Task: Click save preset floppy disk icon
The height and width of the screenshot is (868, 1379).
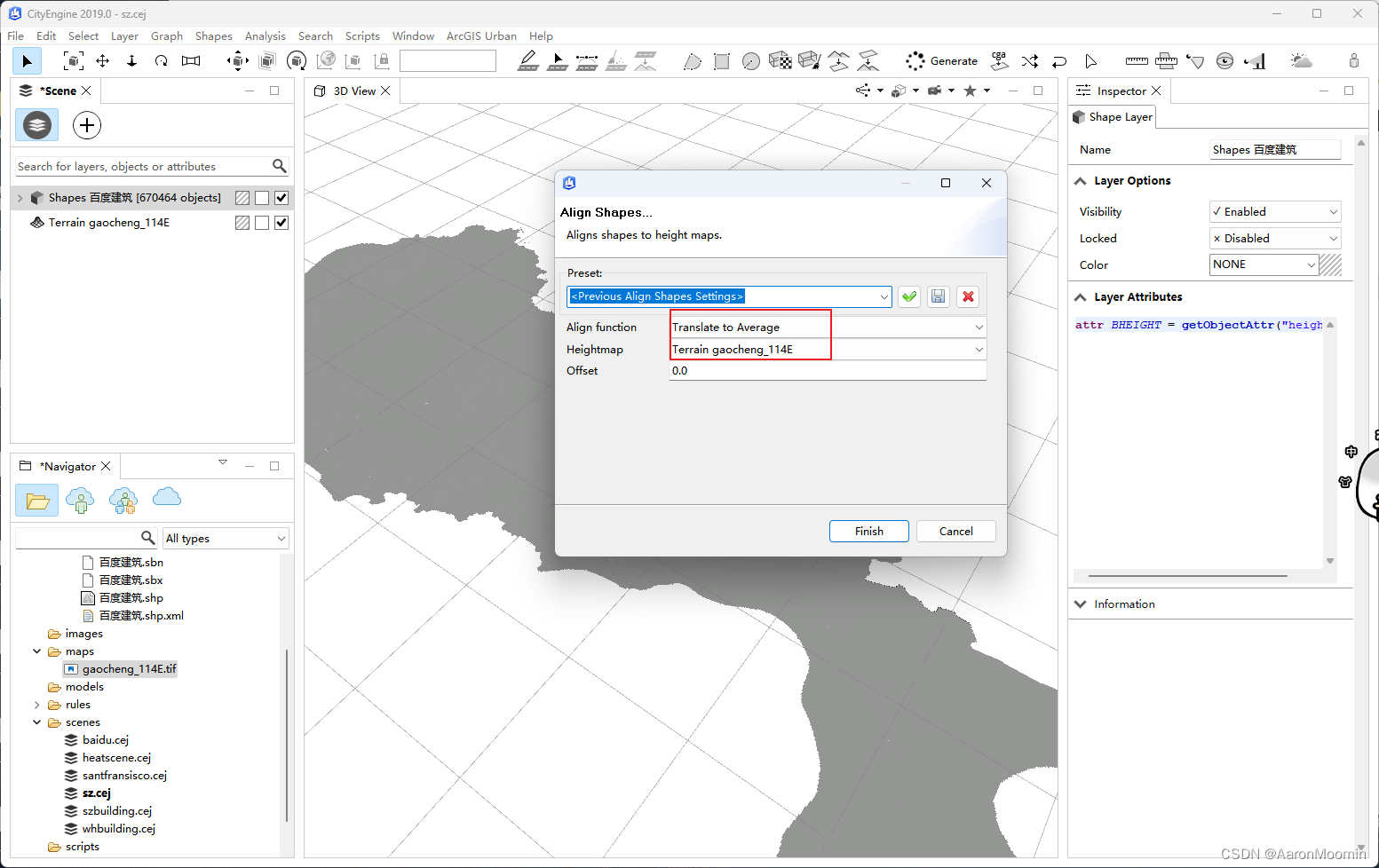Action: pyautogui.click(x=939, y=296)
